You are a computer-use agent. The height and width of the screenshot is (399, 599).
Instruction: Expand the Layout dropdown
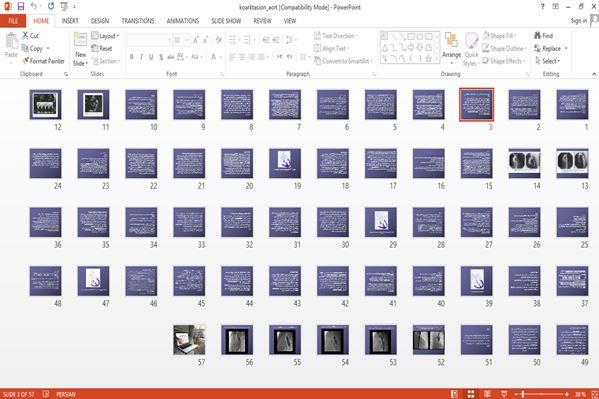(105, 36)
